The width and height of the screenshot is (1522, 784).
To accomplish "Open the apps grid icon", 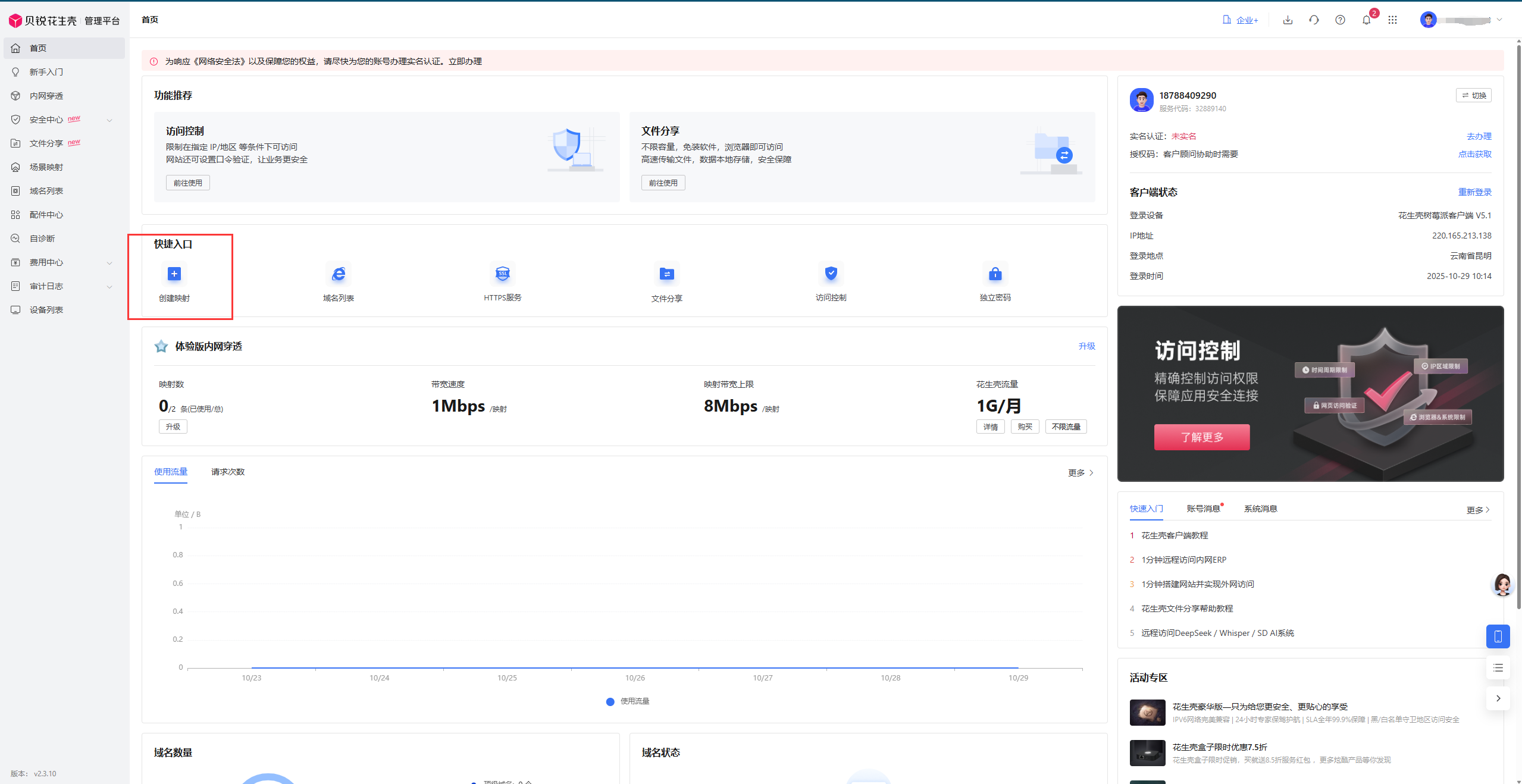I will coord(1392,20).
